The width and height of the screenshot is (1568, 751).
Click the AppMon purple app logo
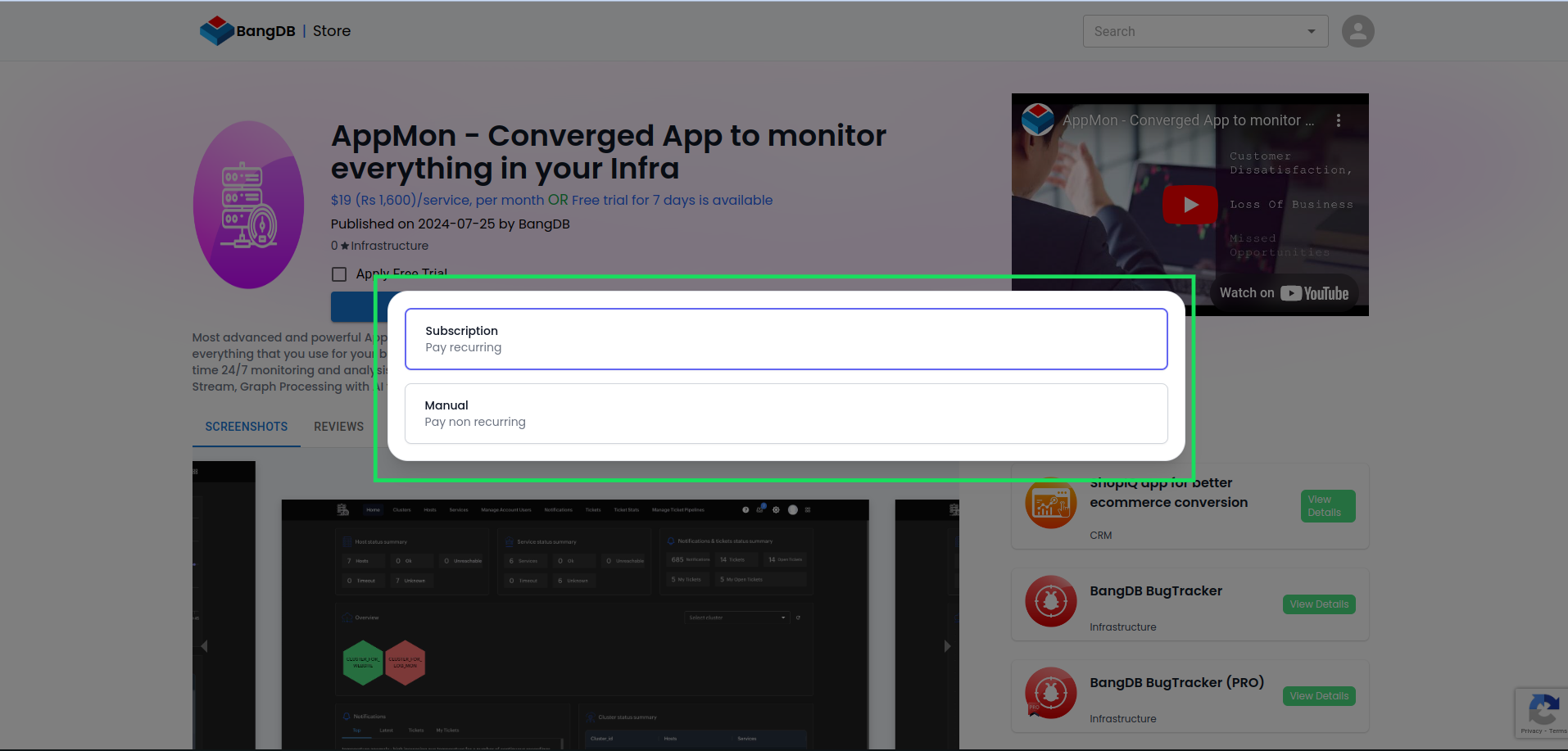pos(248,205)
